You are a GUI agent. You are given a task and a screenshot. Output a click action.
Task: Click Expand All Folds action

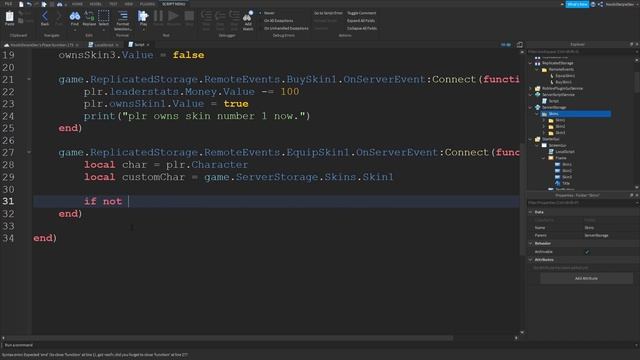(361, 21)
